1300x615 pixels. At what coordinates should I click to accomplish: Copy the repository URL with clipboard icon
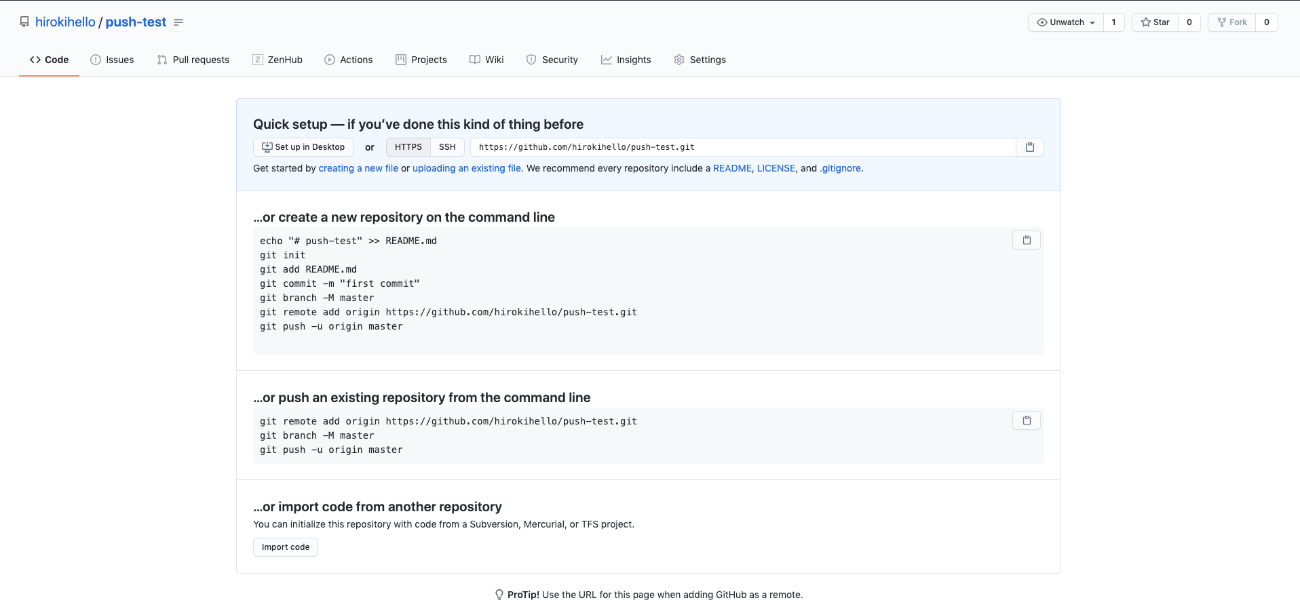(x=1029, y=147)
